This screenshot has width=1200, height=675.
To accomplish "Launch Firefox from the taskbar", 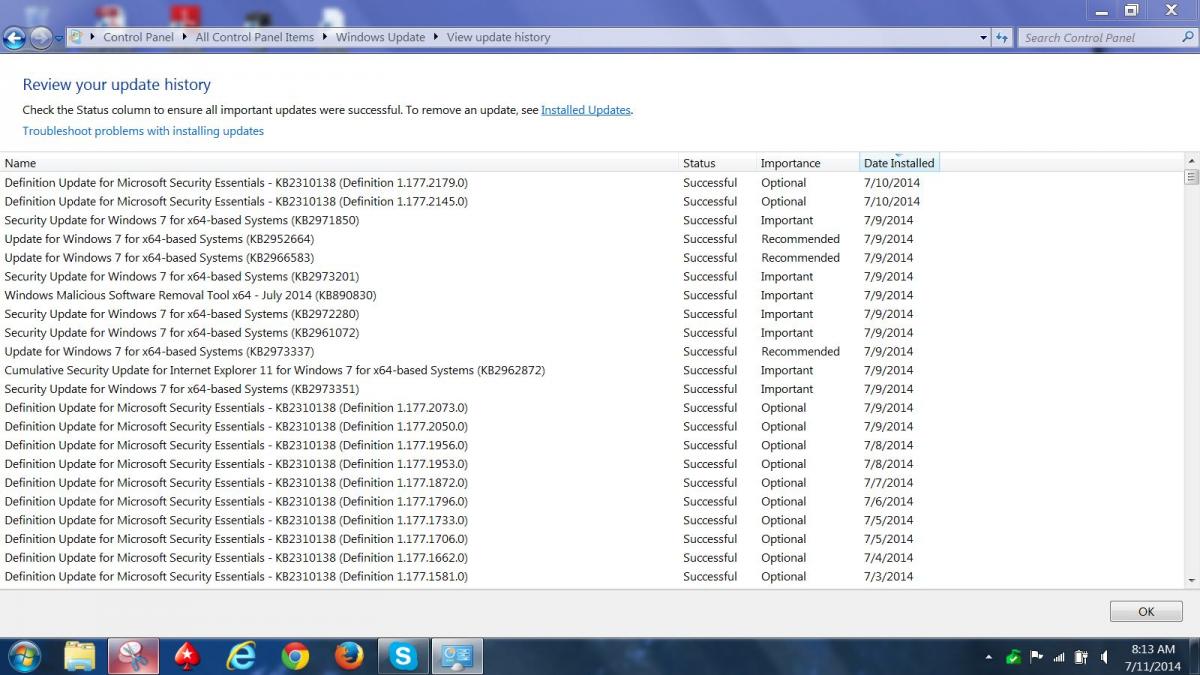I will 349,656.
